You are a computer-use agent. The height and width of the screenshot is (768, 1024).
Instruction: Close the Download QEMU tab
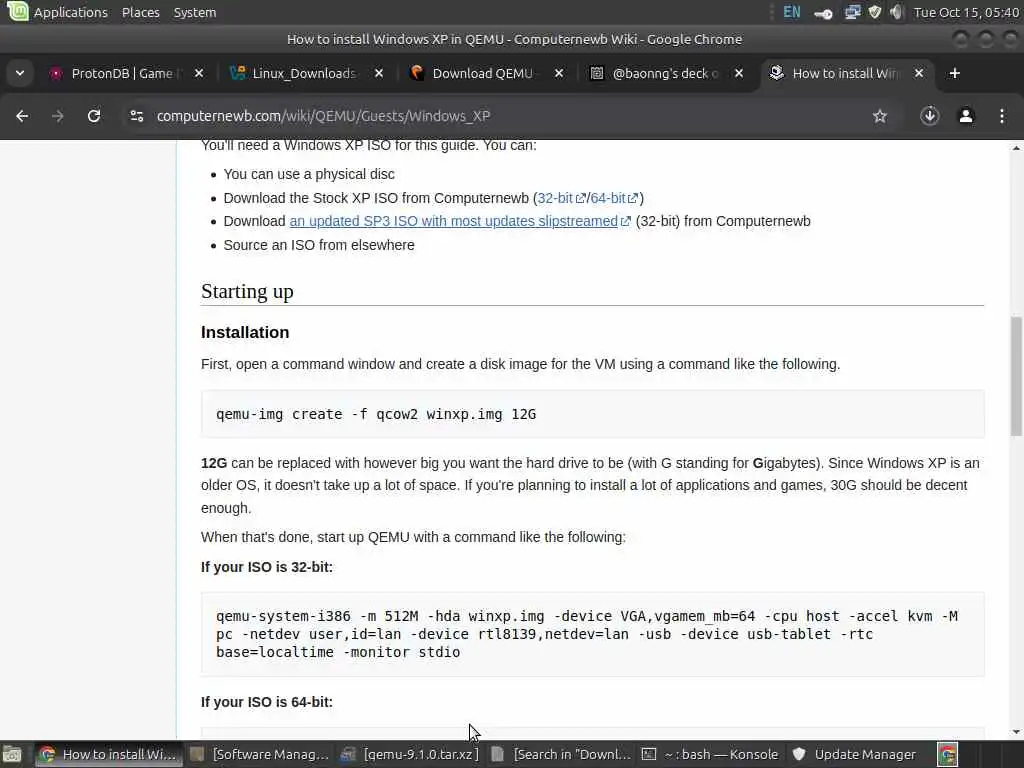tap(559, 73)
